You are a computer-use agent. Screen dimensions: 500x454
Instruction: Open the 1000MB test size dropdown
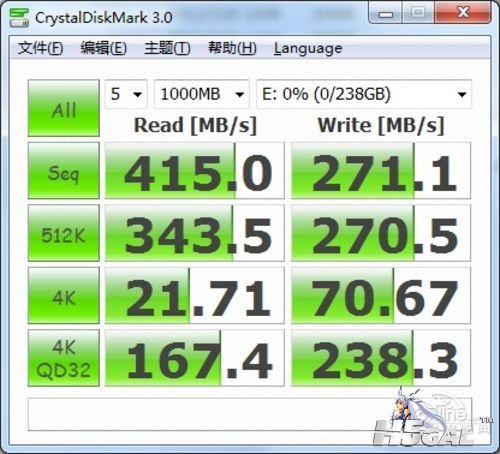202,94
